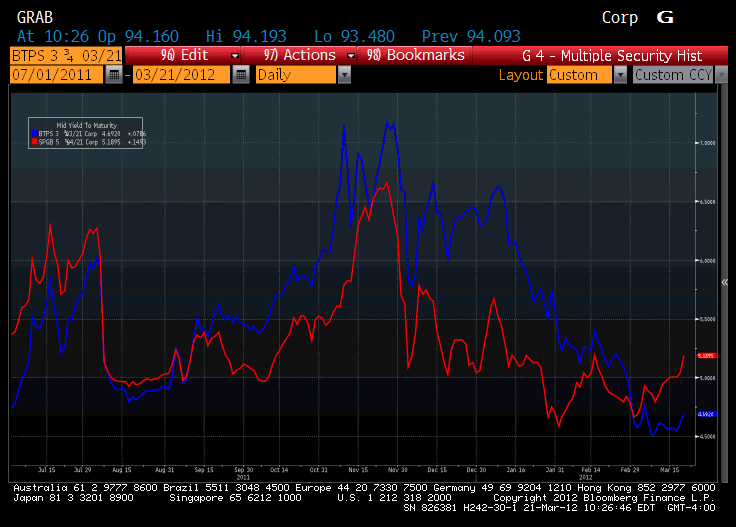736x527 pixels.
Task: Open the end date calendar picker icon
Action: click(x=240, y=75)
